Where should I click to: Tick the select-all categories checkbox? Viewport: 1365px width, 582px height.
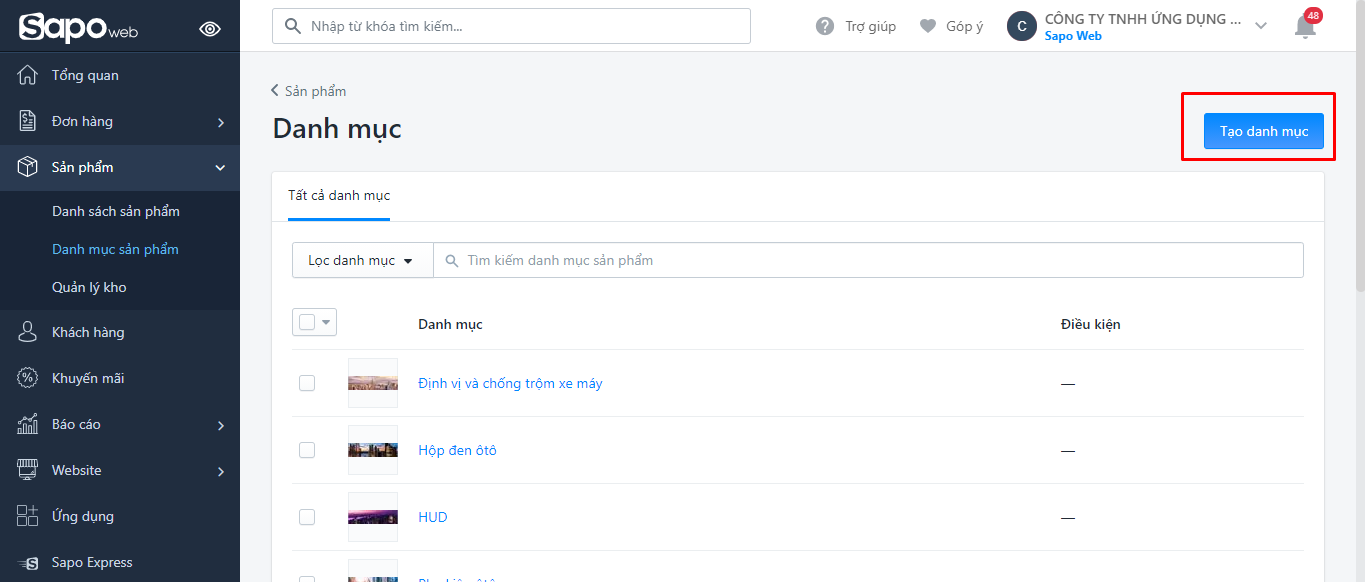pos(307,322)
